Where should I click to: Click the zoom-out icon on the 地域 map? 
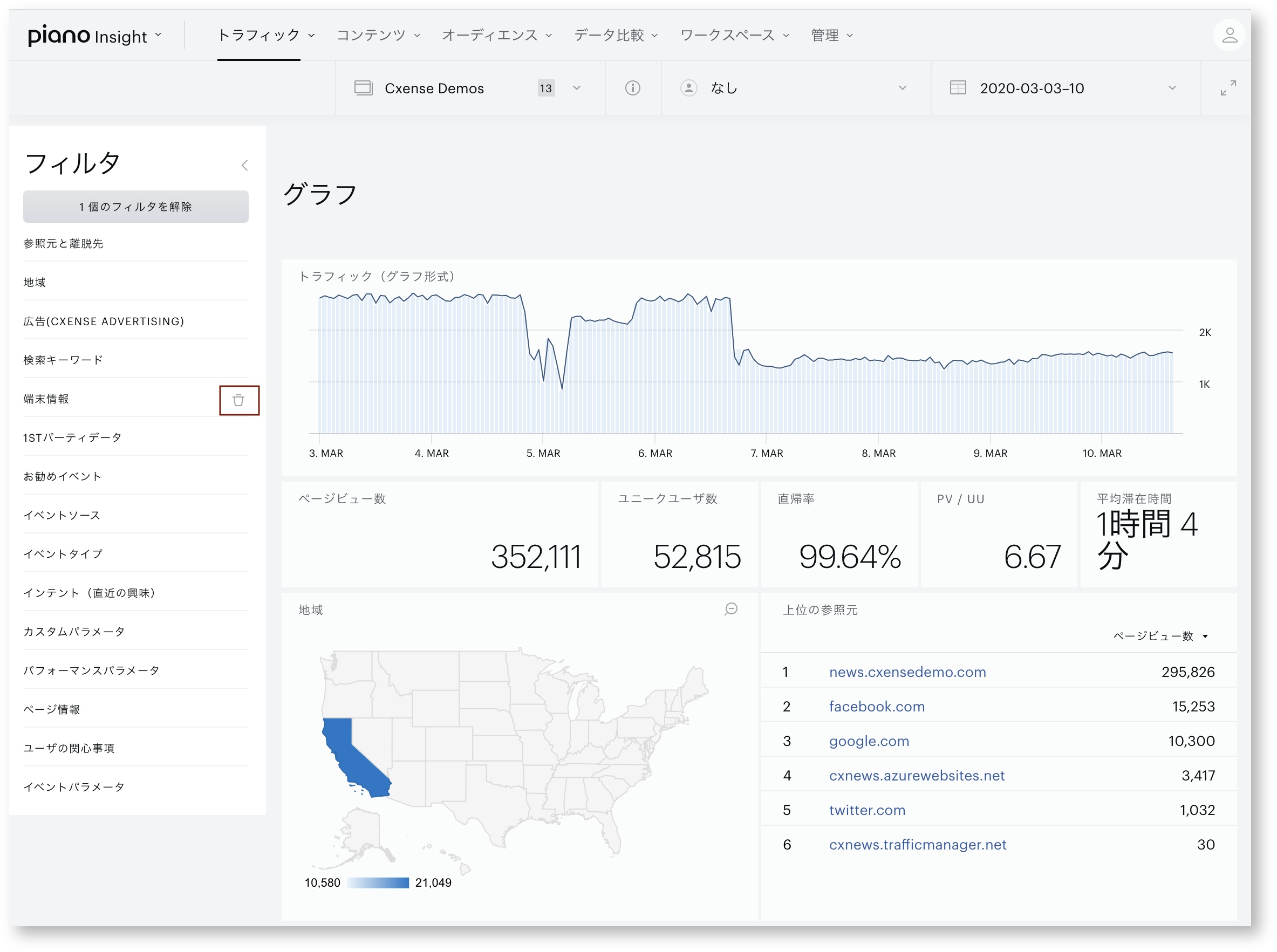point(730,609)
